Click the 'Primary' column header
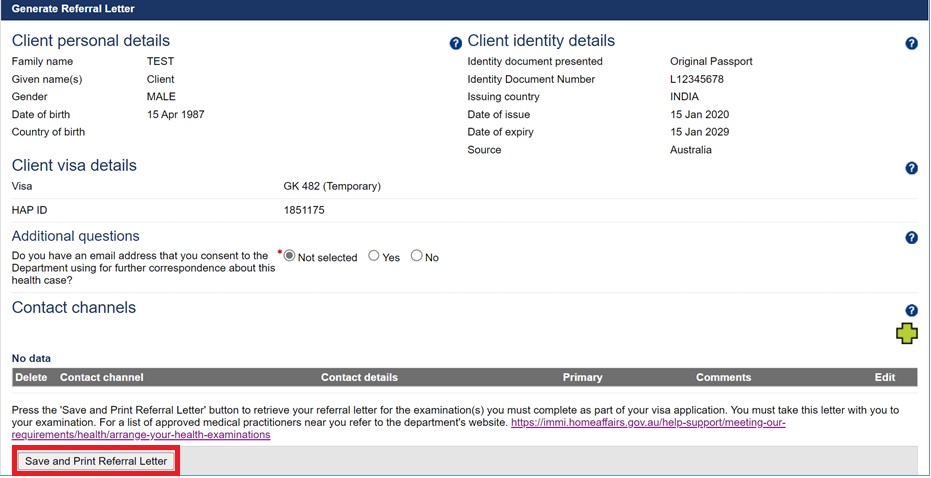Image resolution: width=931 pixels, height=478 pixels. pyautogui.click(x=582, y=377)
